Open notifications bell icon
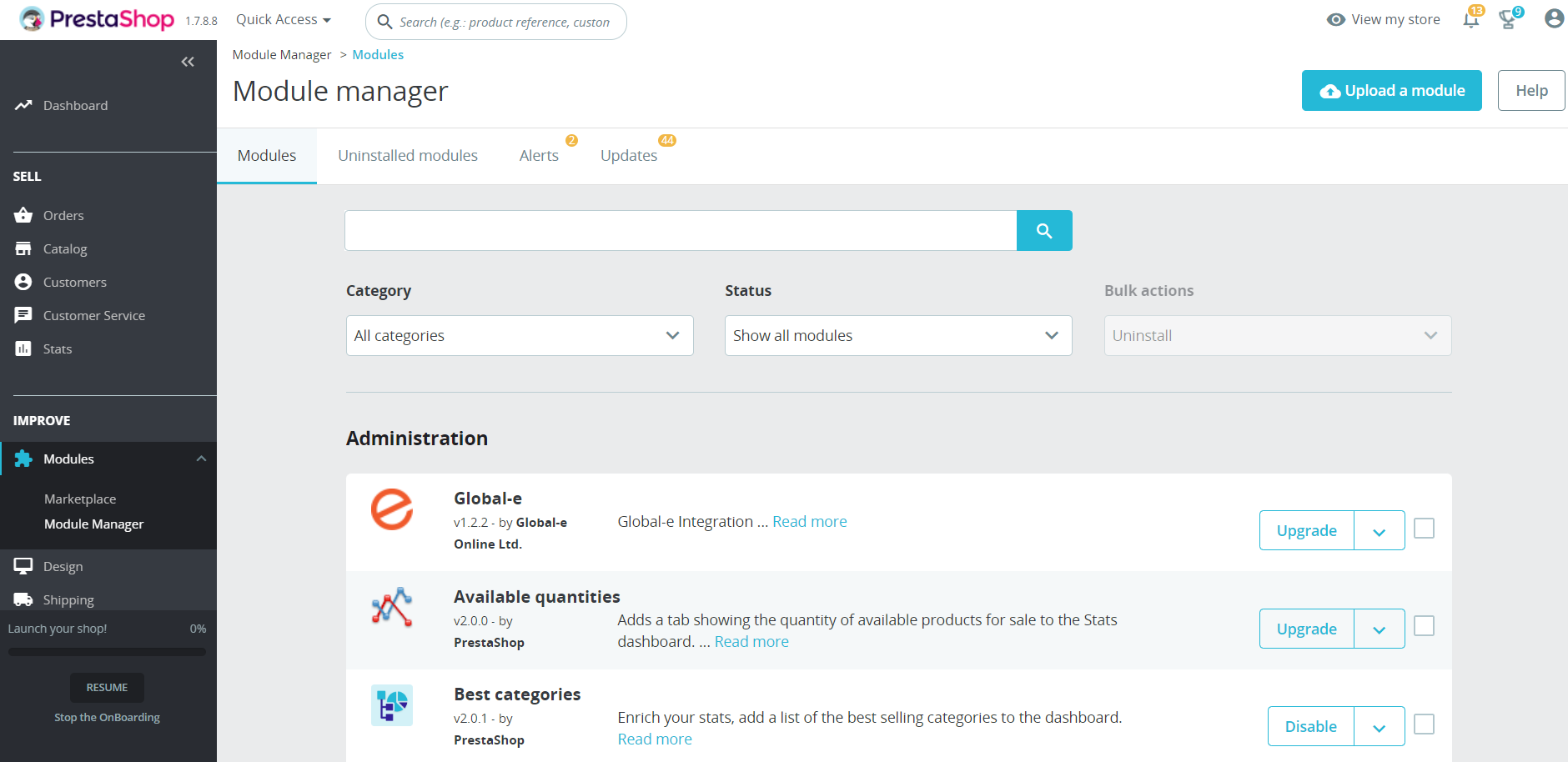Screen dimensions: 1568x762 point(1471,19)
